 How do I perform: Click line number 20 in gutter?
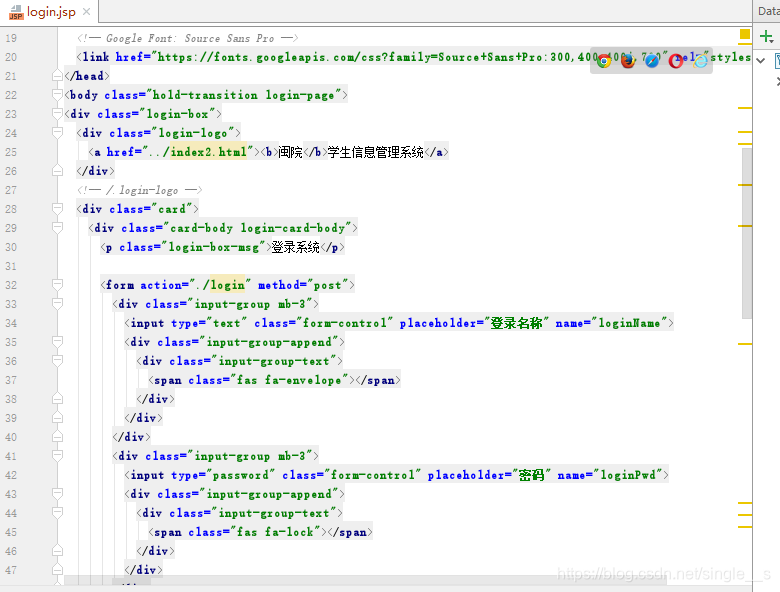[x=11, y=57]
